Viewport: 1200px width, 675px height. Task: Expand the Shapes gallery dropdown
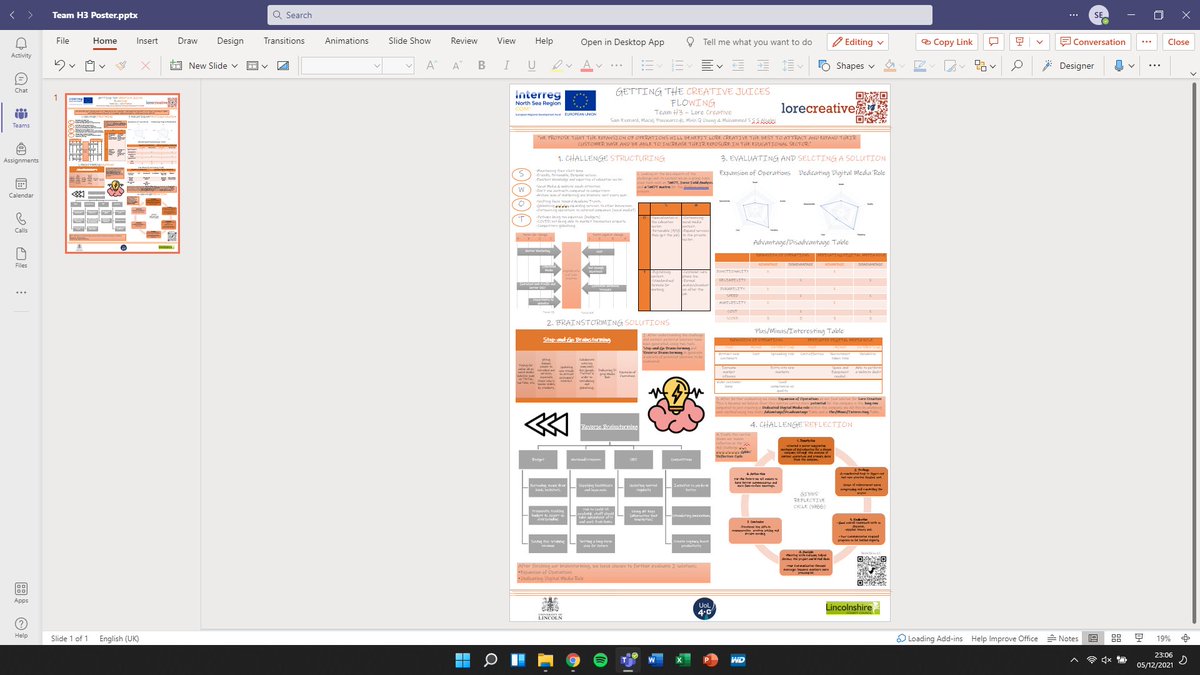(x=871, y=65)
